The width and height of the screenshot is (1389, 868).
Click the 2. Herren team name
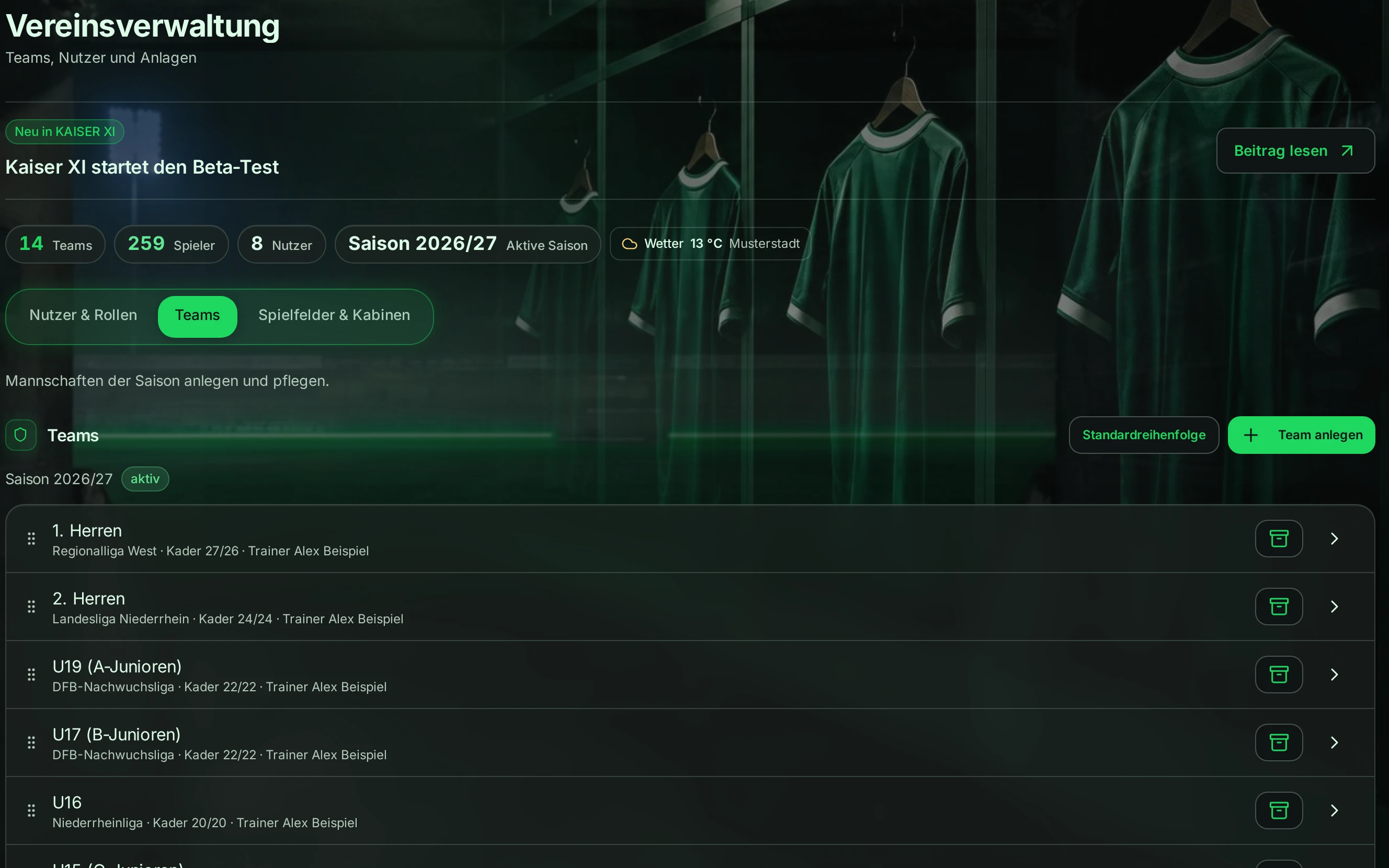tap(89, 599)
